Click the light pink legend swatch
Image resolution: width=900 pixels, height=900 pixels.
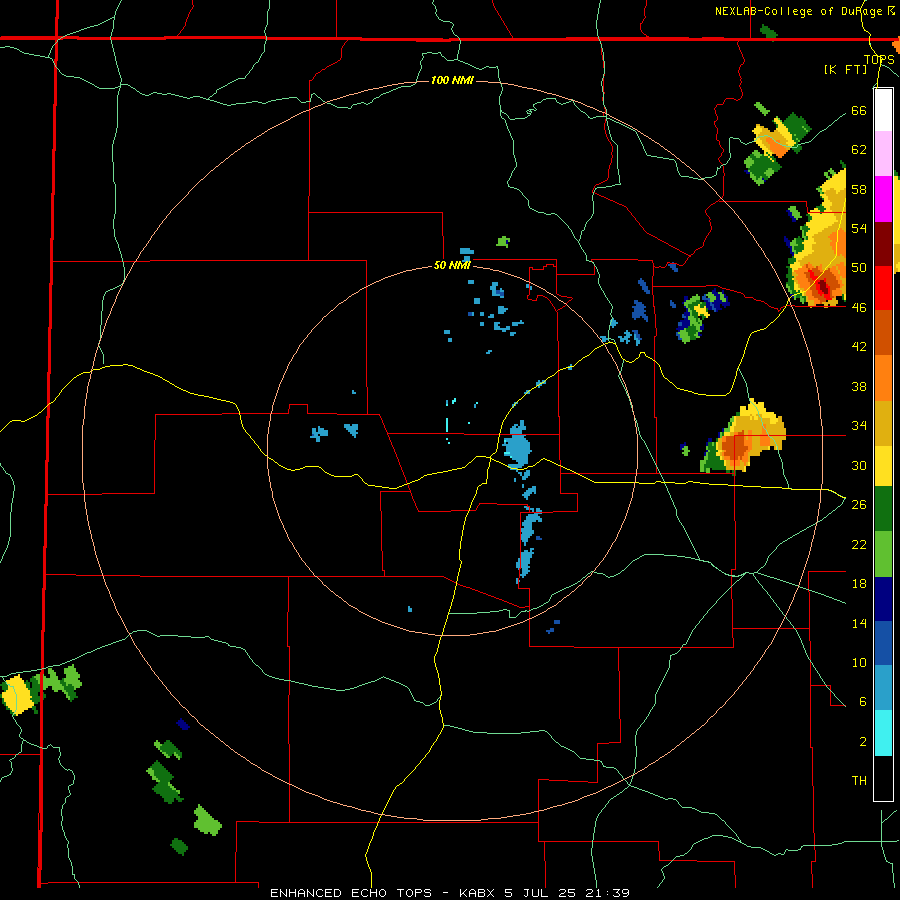[x=883, y=153]
